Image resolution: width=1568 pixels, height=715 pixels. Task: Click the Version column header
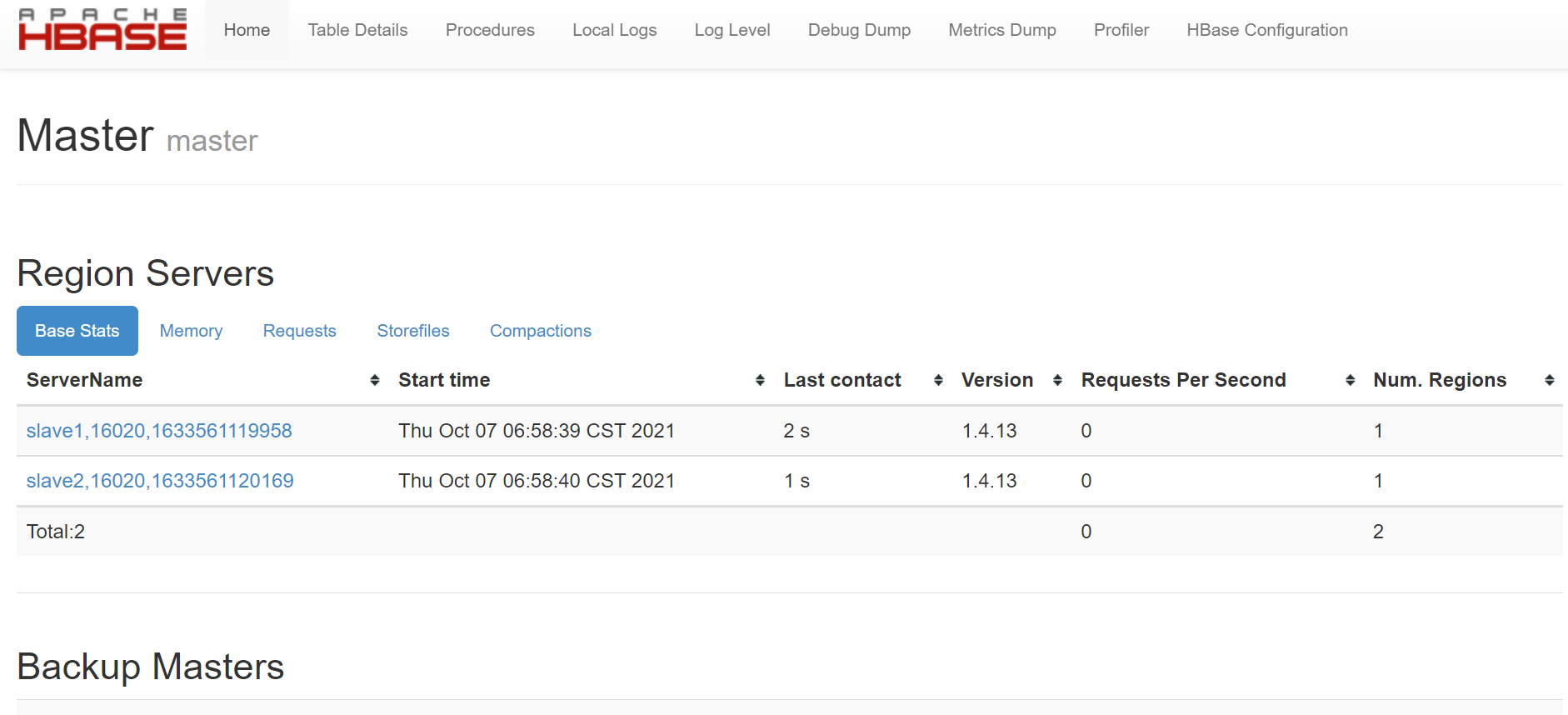[x=997, y=380]
